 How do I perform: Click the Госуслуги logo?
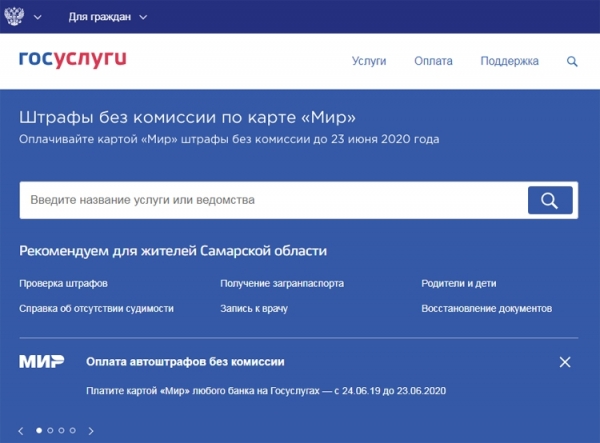coord(73,59)
